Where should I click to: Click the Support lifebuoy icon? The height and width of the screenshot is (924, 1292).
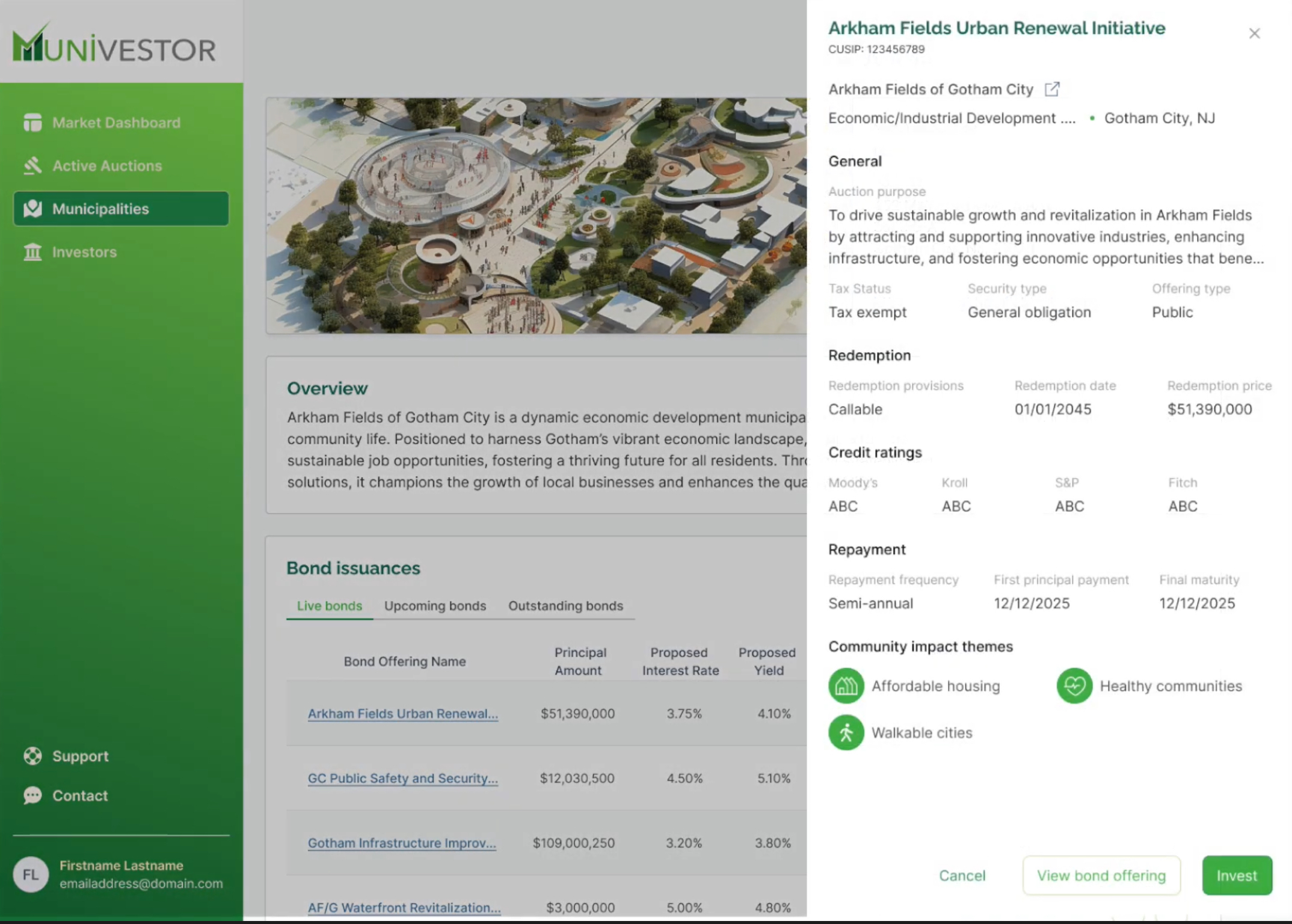click(x=32, y=756)
